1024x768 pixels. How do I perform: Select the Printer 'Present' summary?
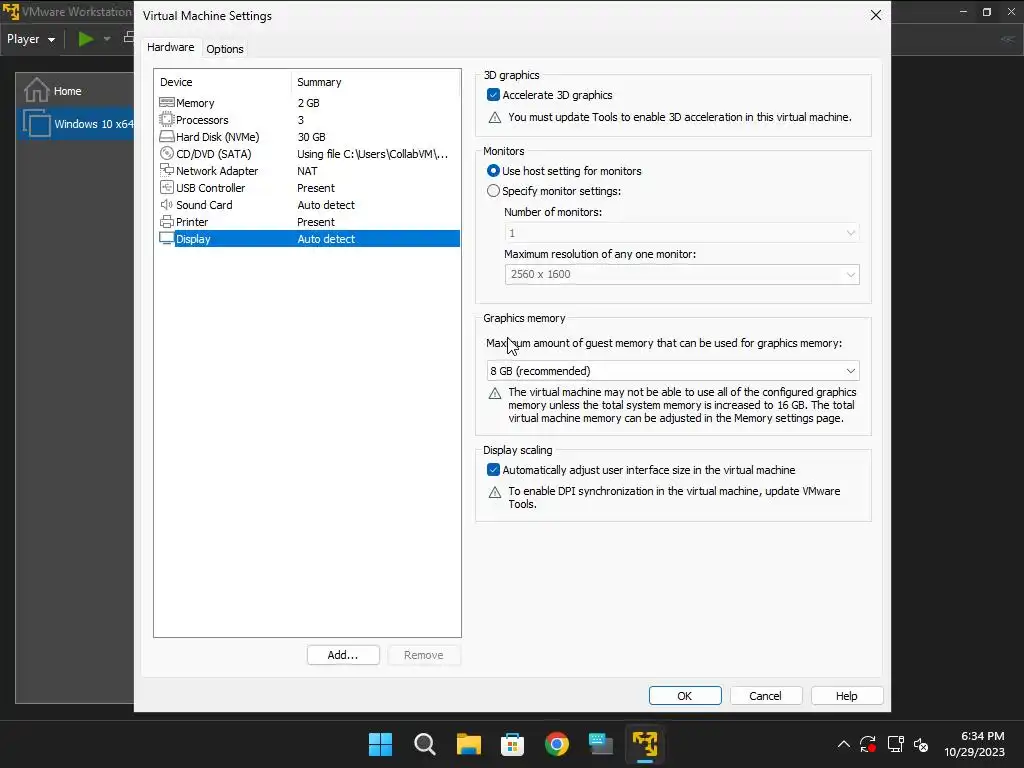[x=316, y=221]
